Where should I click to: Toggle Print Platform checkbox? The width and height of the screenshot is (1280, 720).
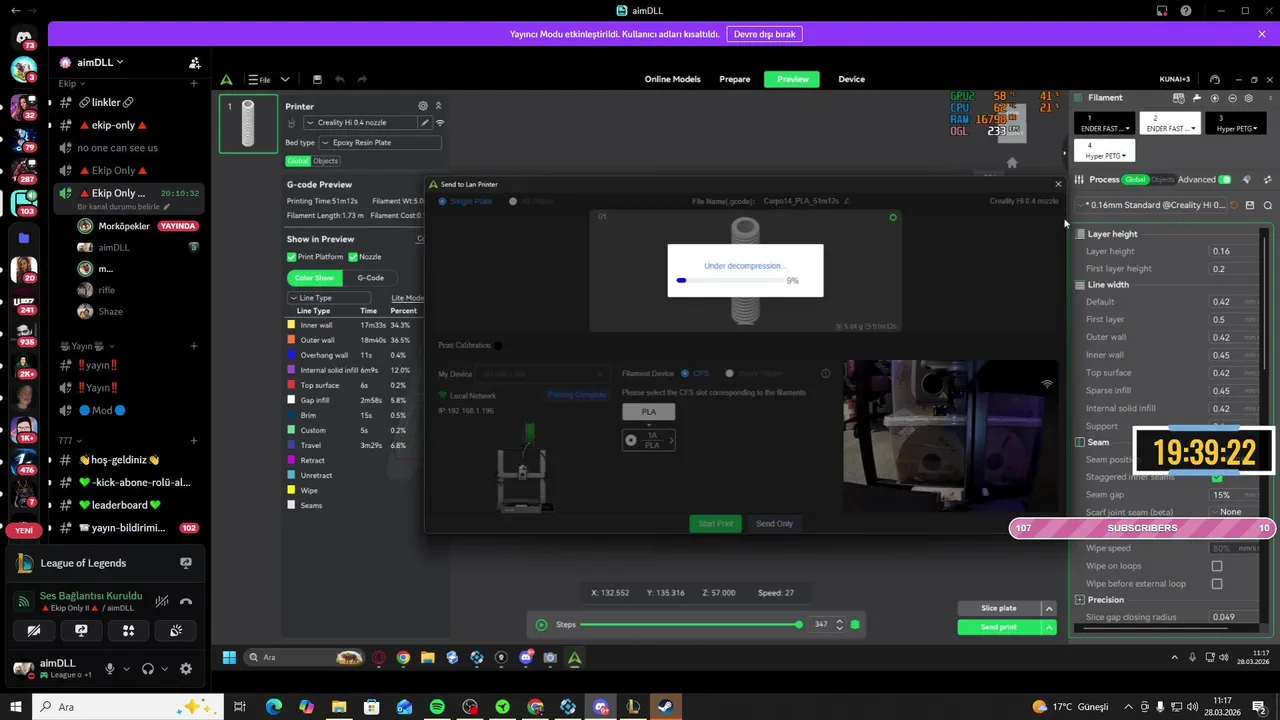pos(292,257)
